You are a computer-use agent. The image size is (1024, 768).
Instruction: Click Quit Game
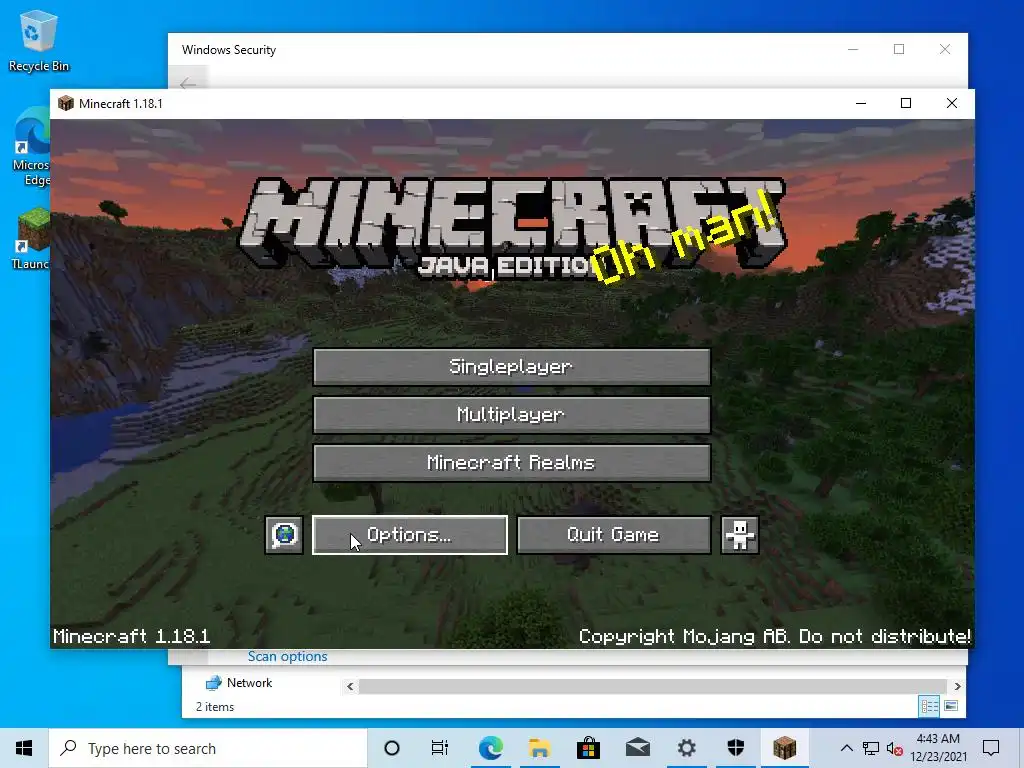pyautogui.click(x=614, y=536)
